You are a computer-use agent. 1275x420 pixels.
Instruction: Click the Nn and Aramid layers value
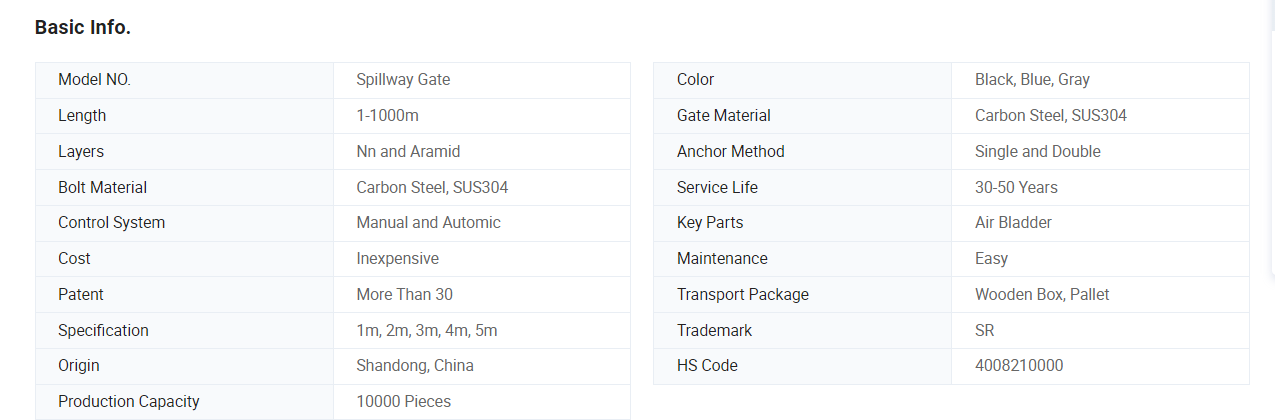[408, 152]
